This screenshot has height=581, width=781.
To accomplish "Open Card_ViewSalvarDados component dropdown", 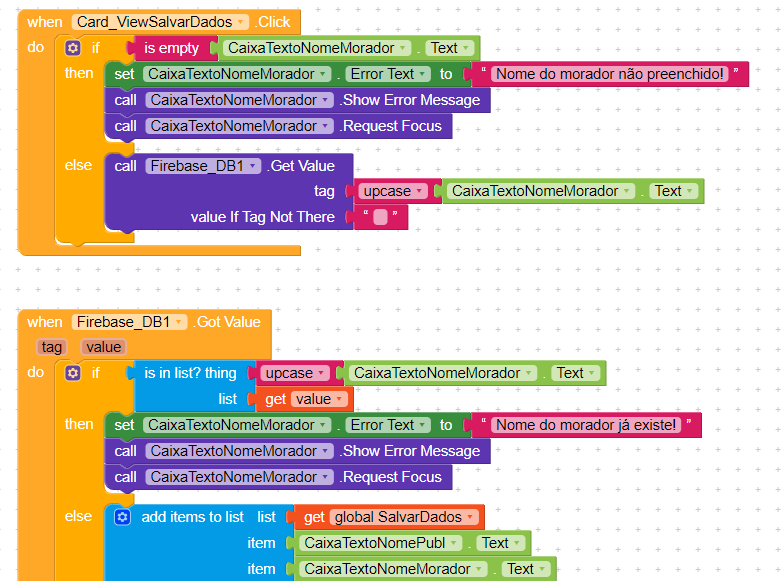I will 160,22.
